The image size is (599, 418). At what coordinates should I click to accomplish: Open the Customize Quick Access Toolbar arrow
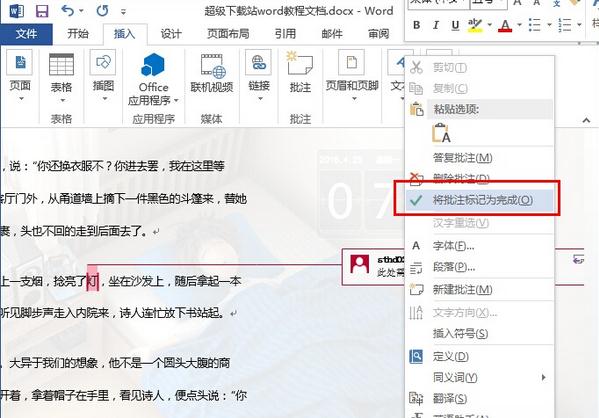[123, 12]
